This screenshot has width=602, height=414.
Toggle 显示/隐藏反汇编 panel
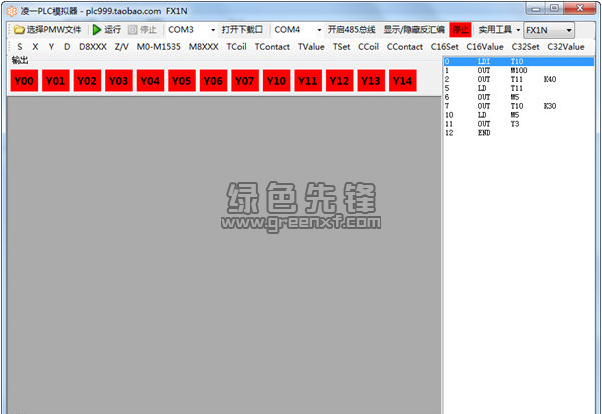coord(414,30)
